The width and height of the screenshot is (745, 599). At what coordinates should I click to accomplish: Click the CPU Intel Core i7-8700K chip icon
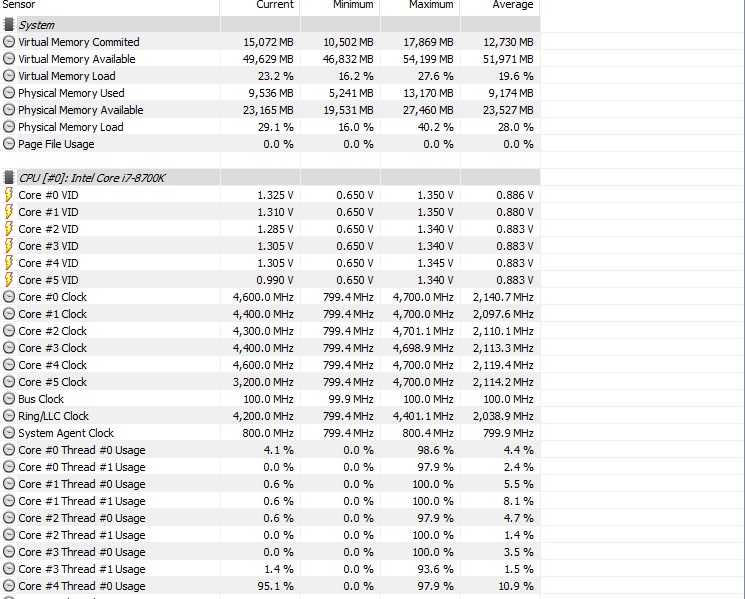pos(9,178)
